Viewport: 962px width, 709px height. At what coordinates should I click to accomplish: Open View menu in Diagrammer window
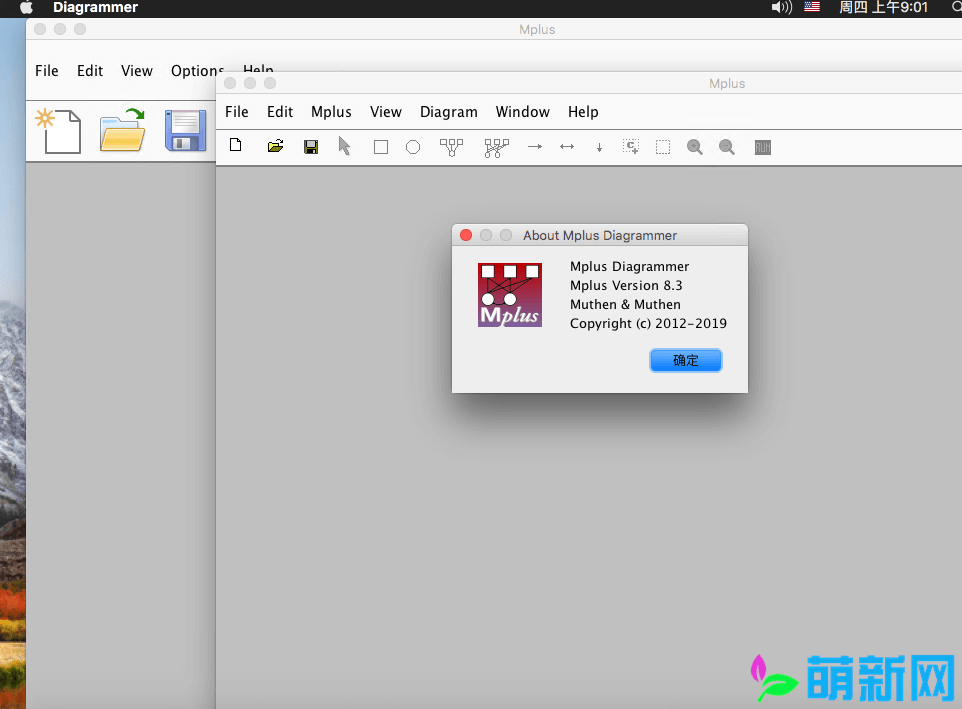pos(386,112)
